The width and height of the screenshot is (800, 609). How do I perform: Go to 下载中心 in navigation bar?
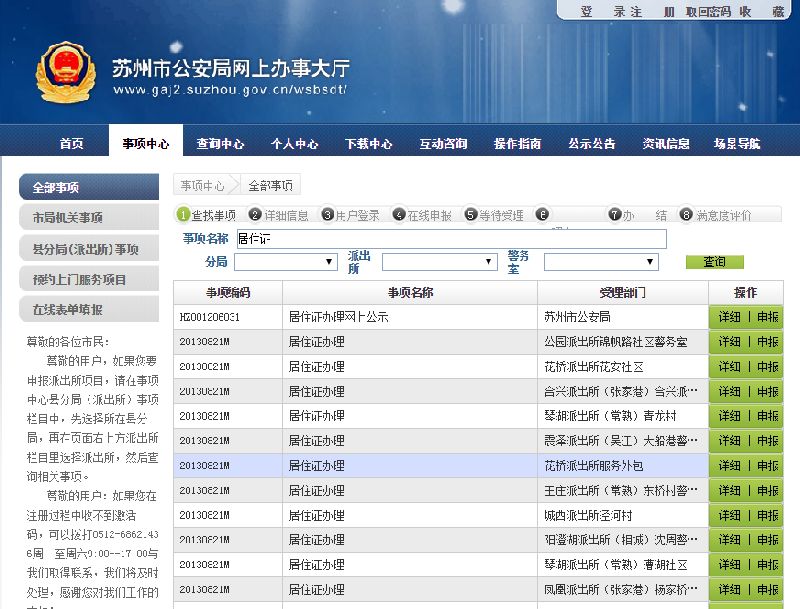tap(369, 143)
